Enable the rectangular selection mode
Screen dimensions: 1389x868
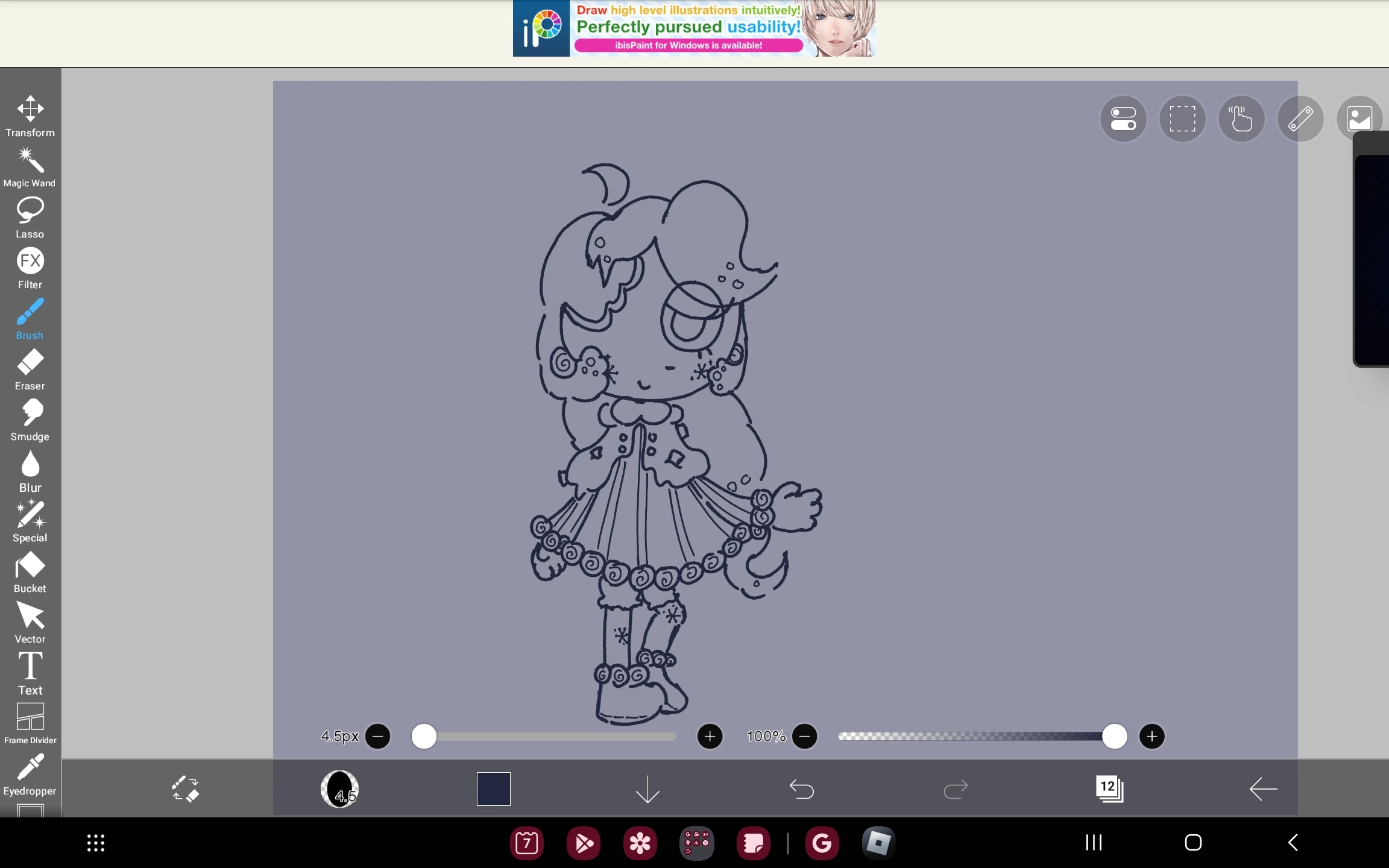click(1182, 119)
